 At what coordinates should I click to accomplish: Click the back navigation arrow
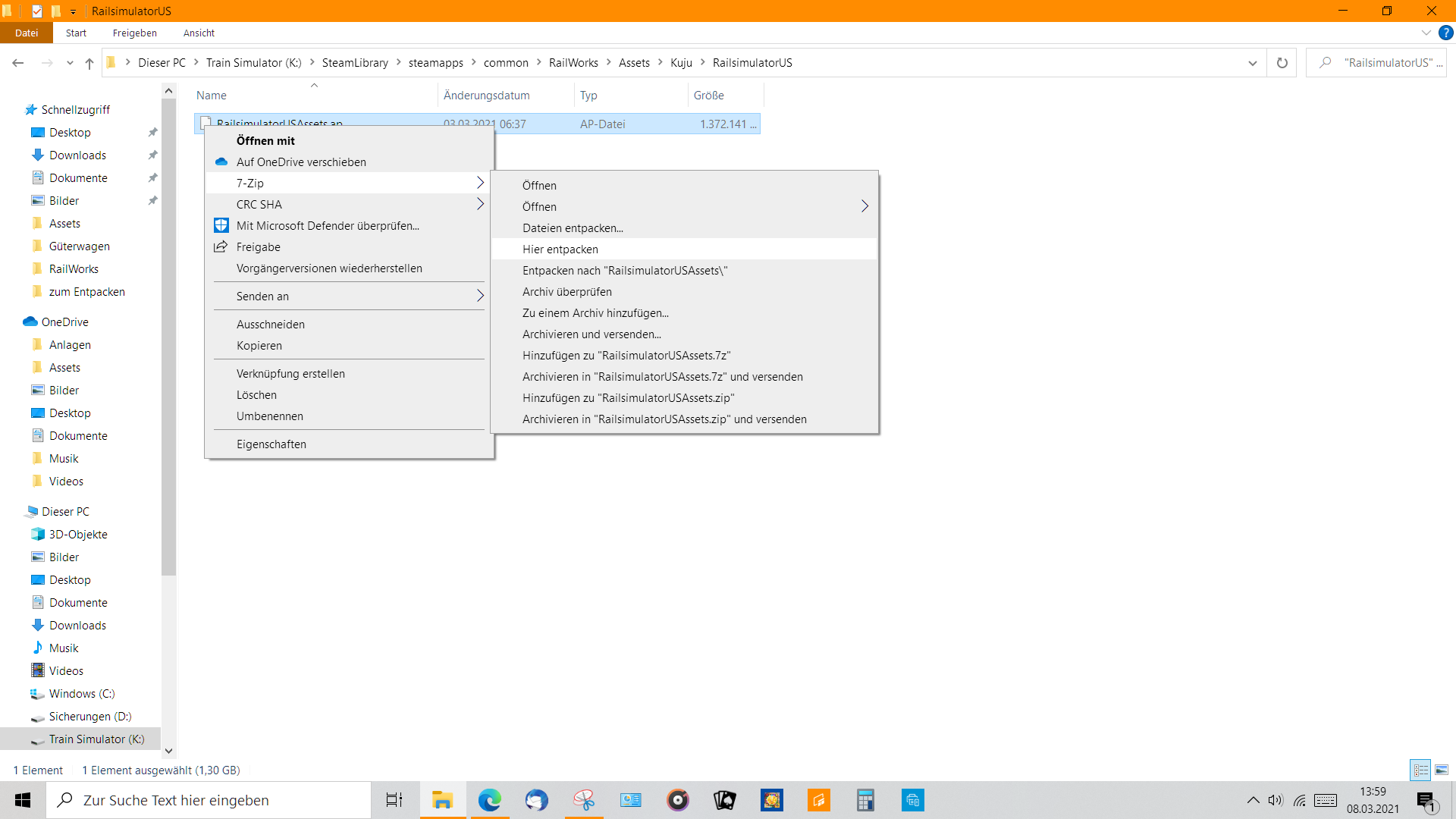(x=18, y=63)
